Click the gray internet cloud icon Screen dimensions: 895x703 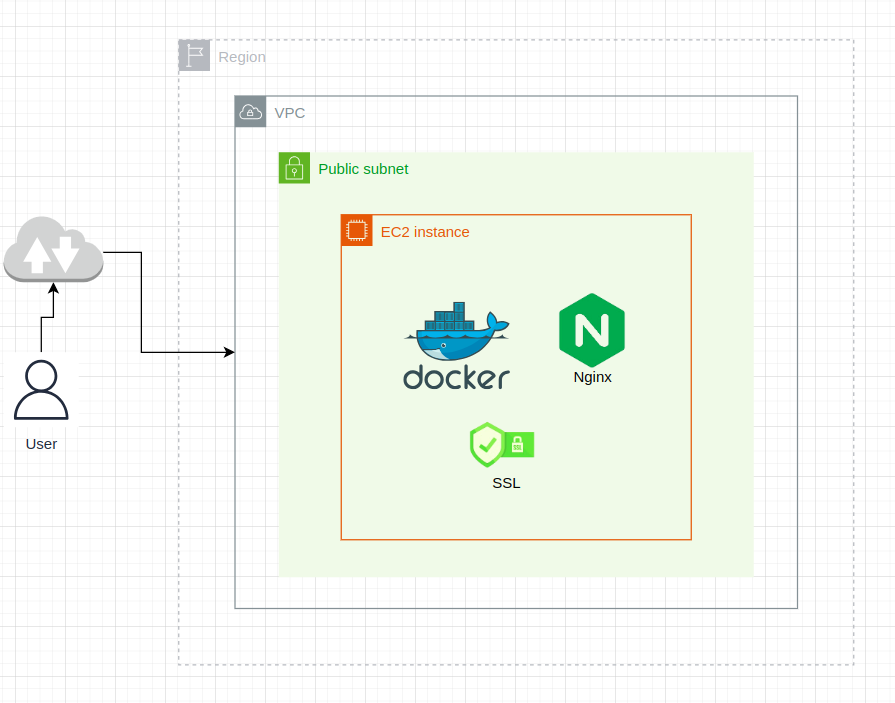click(x=53, y=249)
